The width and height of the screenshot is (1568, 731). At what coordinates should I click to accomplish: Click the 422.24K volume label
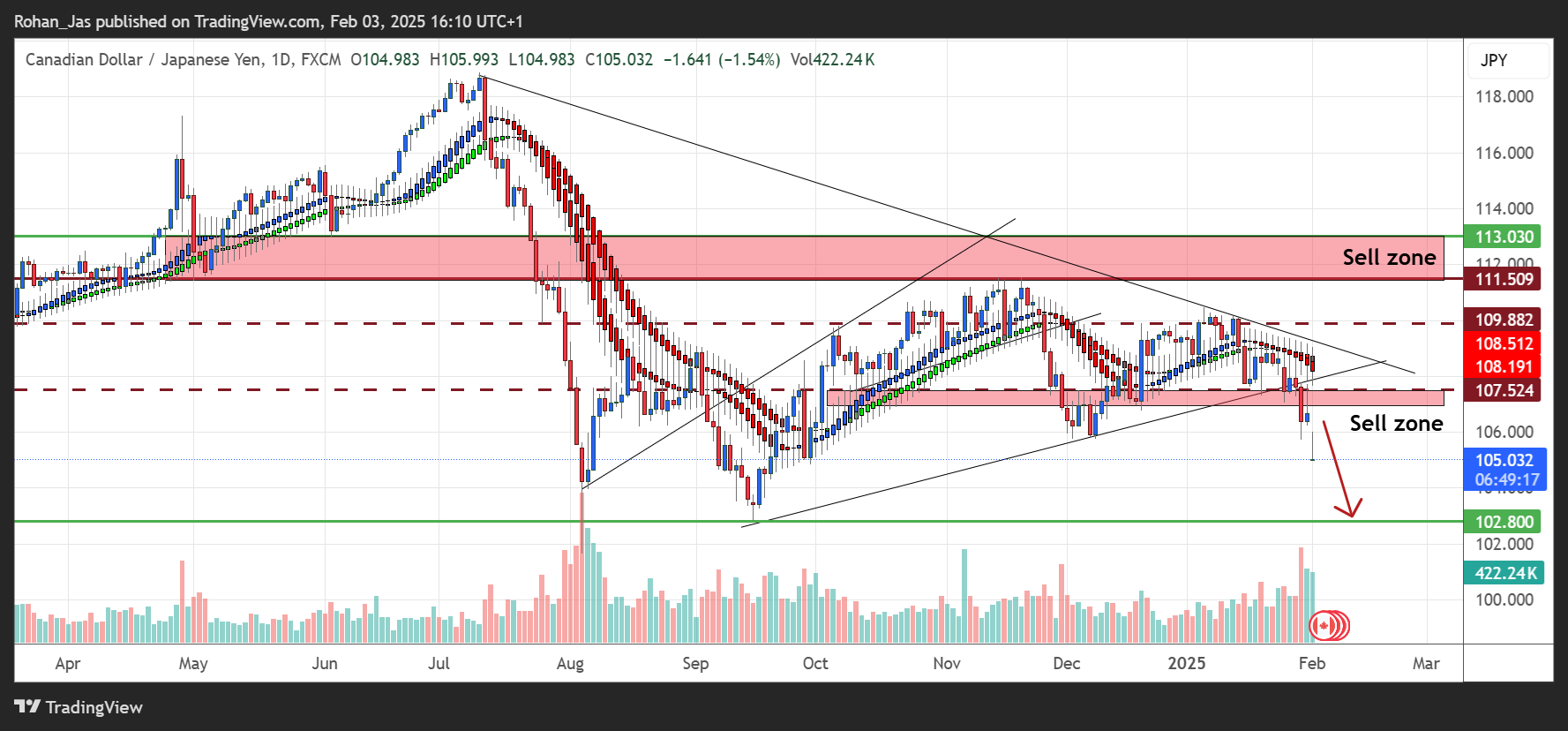1505,573
